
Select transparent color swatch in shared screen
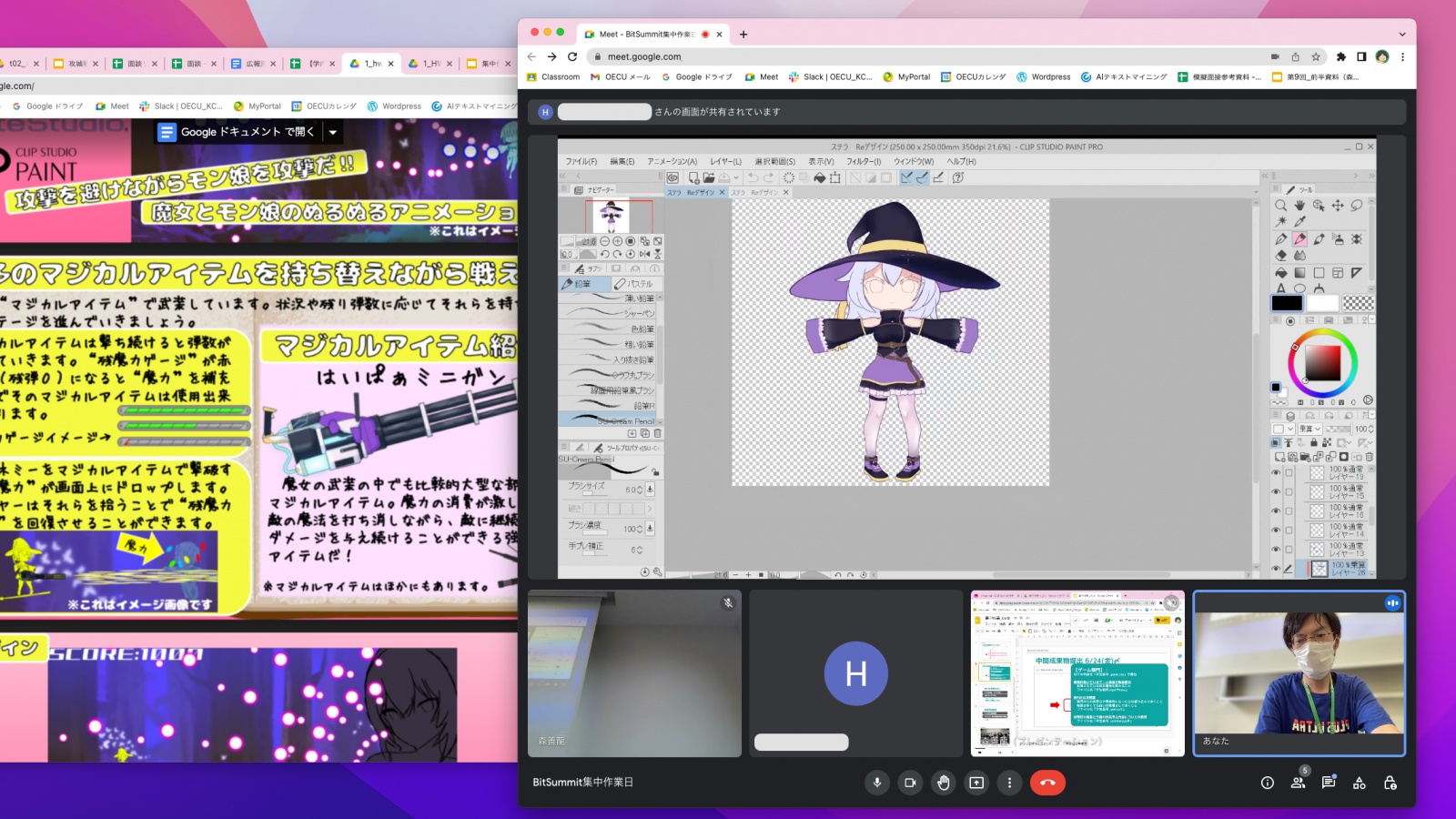point(1358,303)
